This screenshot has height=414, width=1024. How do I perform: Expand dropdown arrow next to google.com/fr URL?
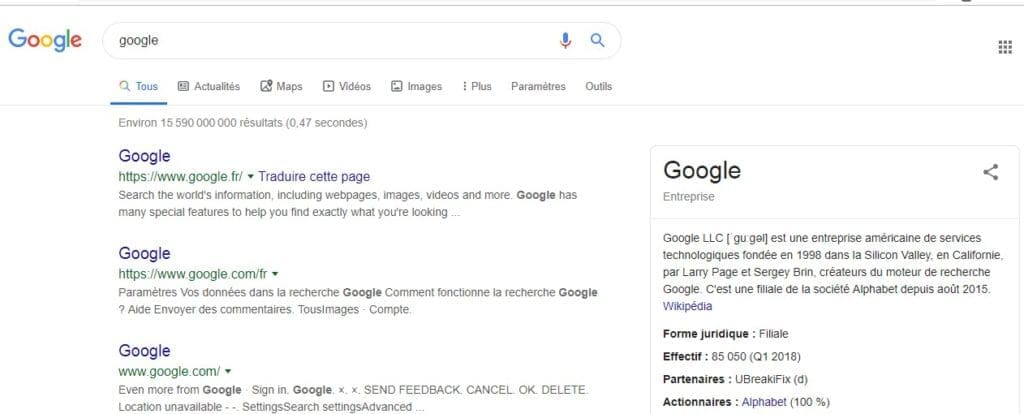click(x=275, y=274)
